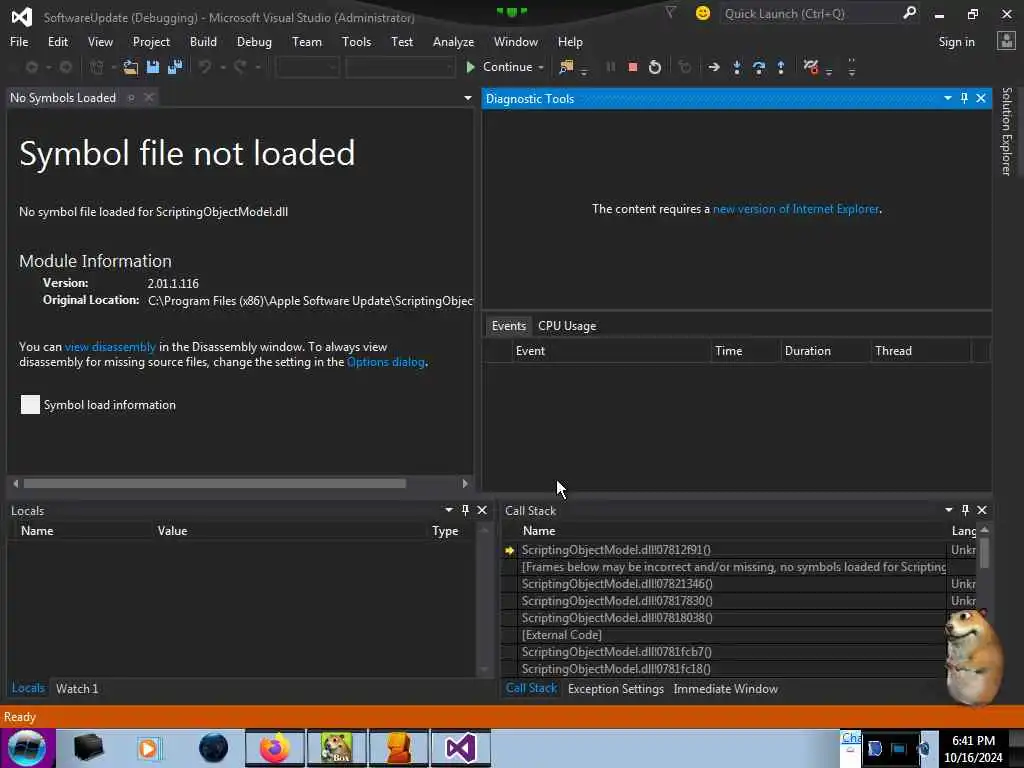Expand Symbol load information section
Image resolution: width=1024 pixels, height=768 pixels.
coord(30,405)
